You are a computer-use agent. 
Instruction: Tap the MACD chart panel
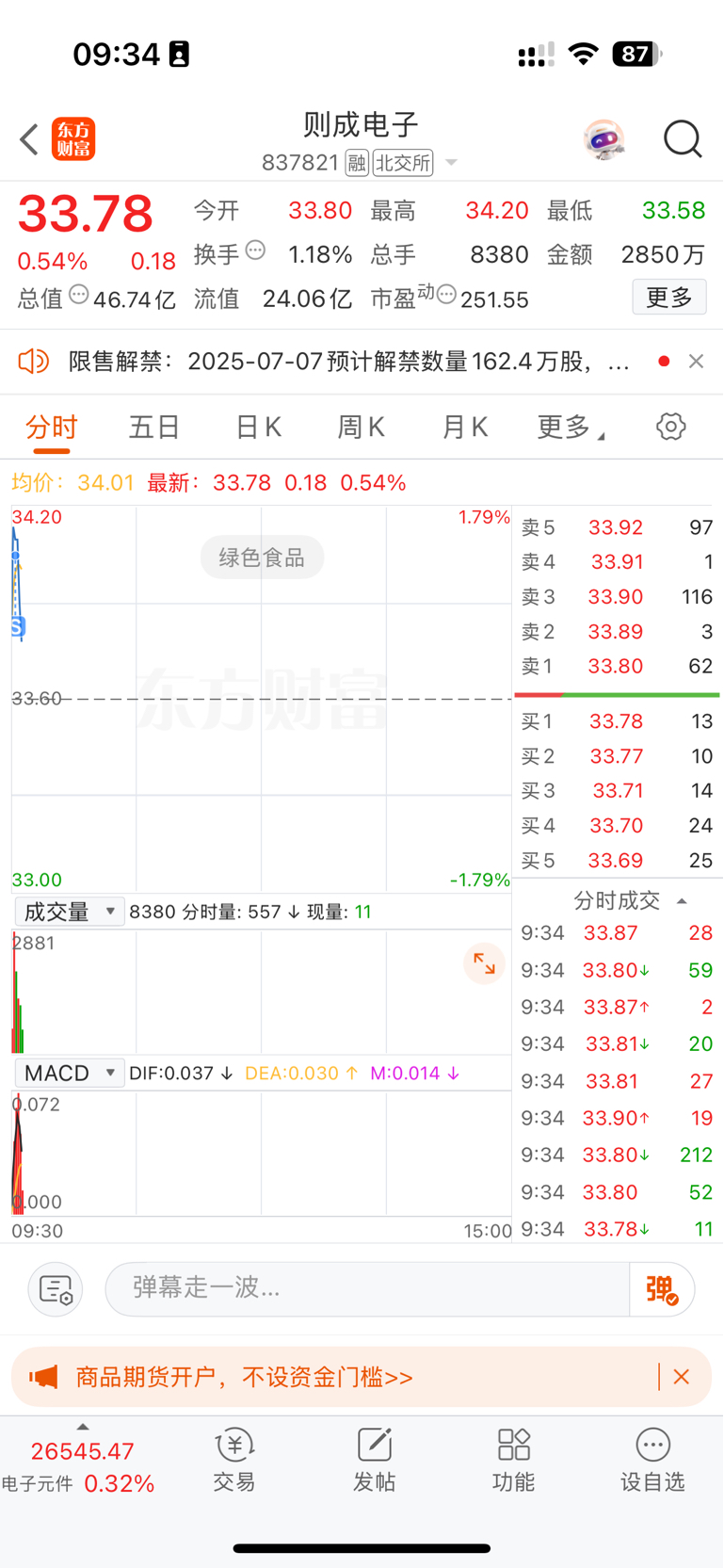click(x=262, y=1154)
